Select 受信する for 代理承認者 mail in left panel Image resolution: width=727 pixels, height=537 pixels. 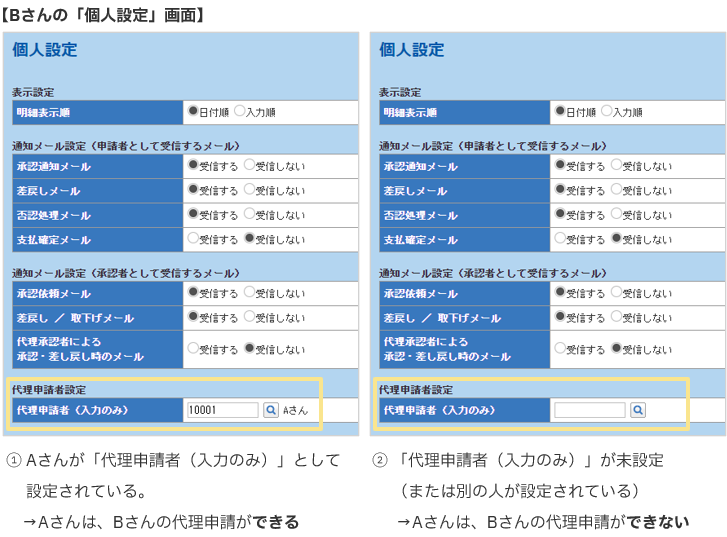coord(193,349)
